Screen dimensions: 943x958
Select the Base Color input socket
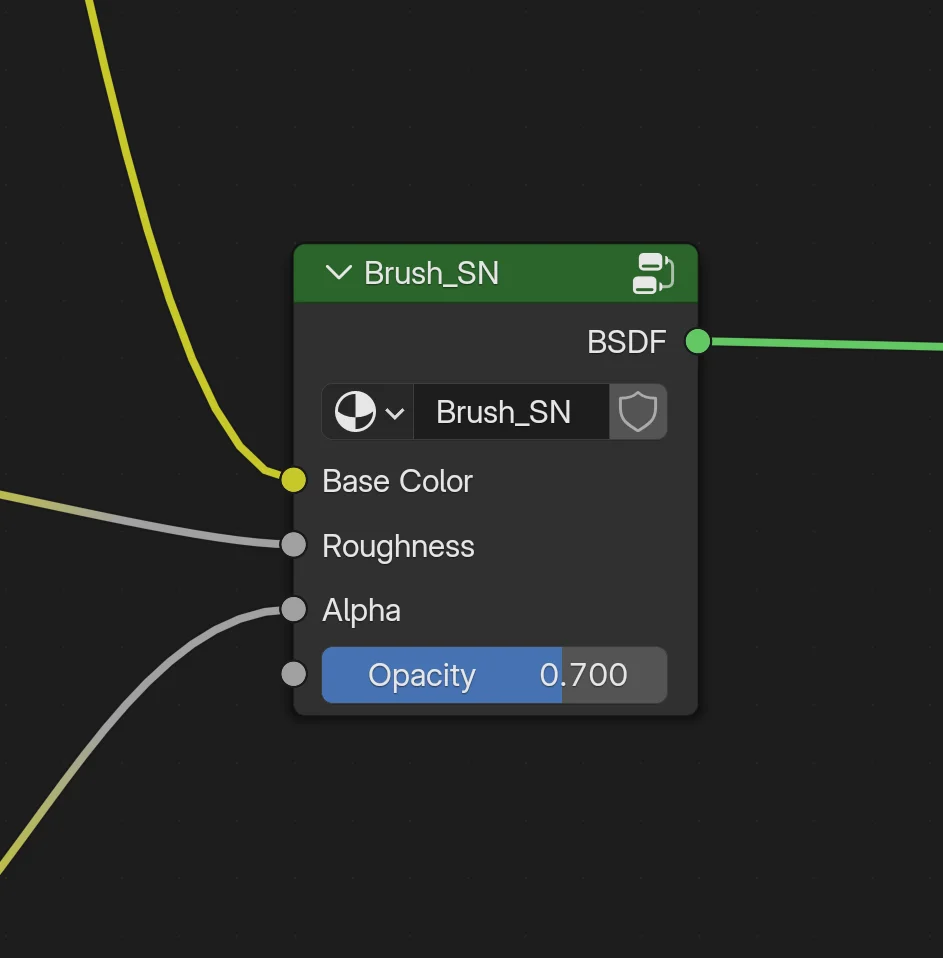tap(292, 480)
